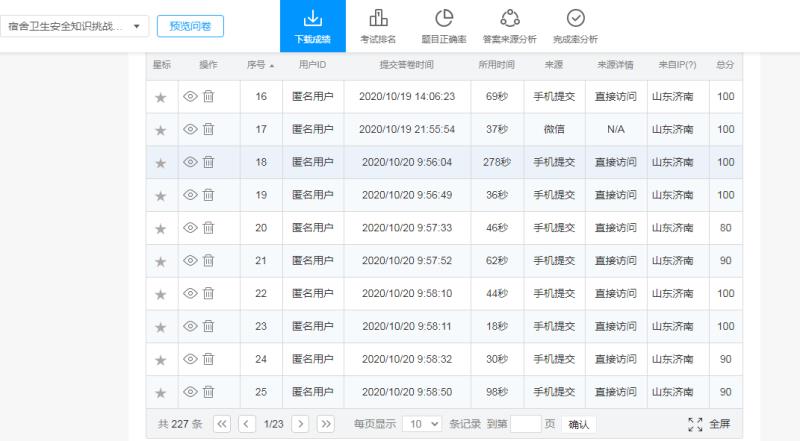Star the row numbered 25

[161, 393]
